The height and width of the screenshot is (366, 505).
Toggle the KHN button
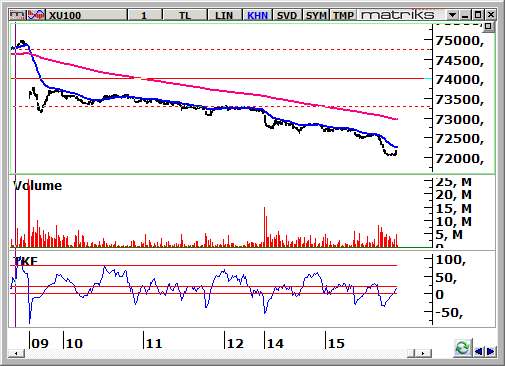point(258,16)
